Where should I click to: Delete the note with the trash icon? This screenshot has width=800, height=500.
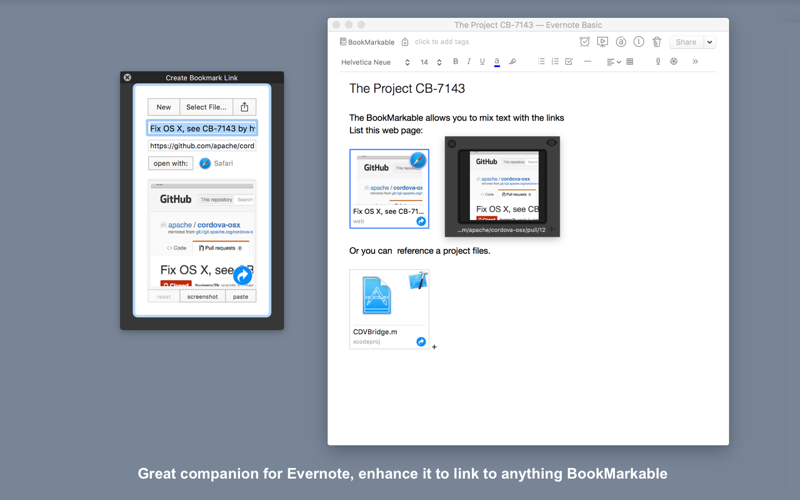click(x=657, y=42)
